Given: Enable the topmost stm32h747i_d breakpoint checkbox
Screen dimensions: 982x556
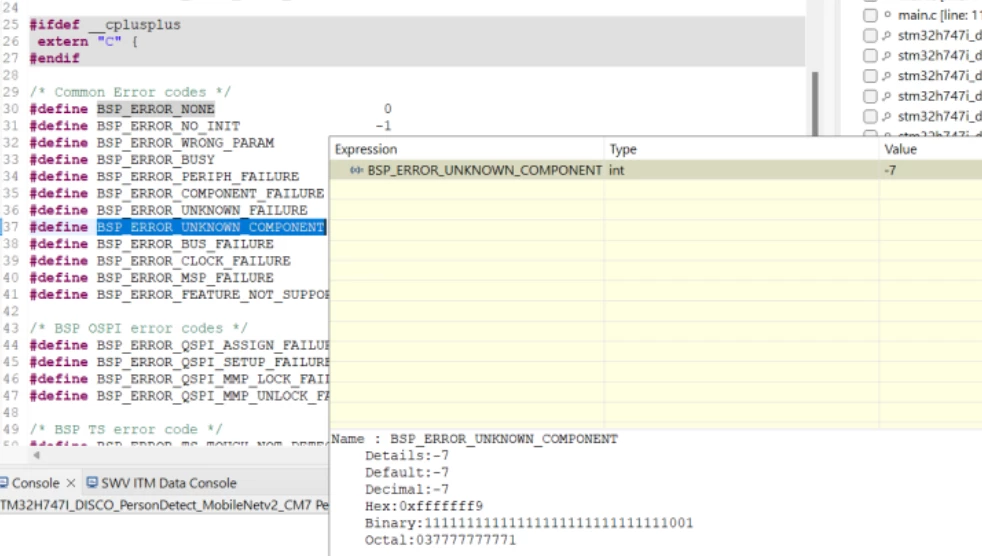Looking at the screenshot, I should pos(870,36).
